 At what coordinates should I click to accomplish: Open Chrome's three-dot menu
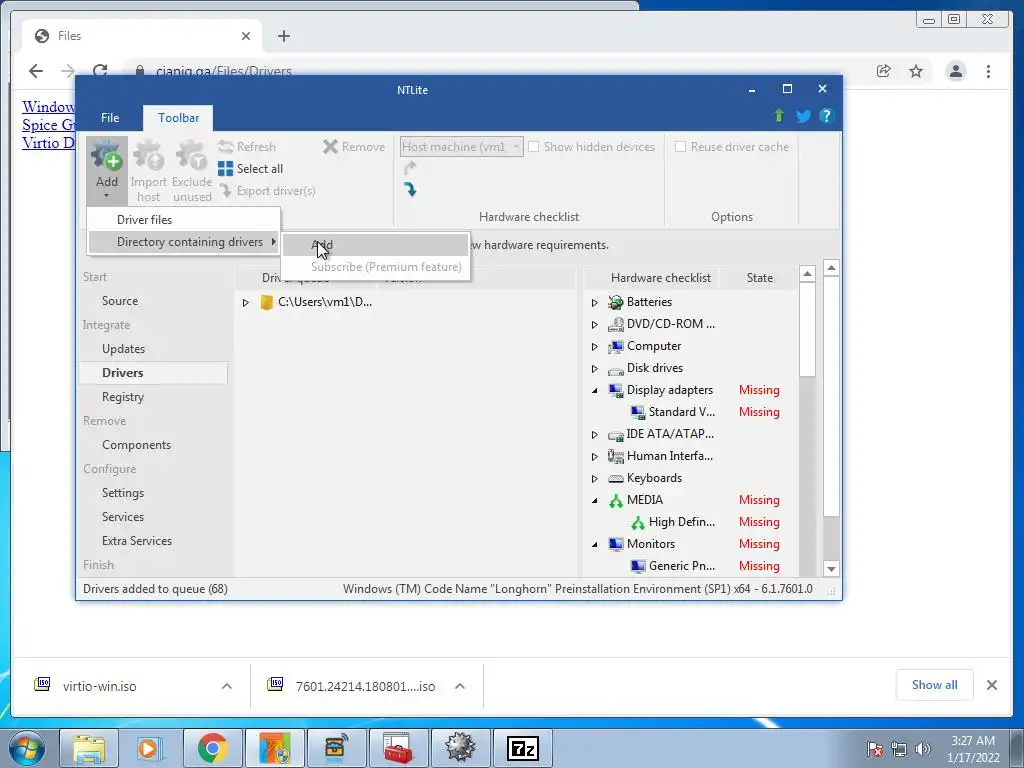pyautogui.click(x=988, y=71)
